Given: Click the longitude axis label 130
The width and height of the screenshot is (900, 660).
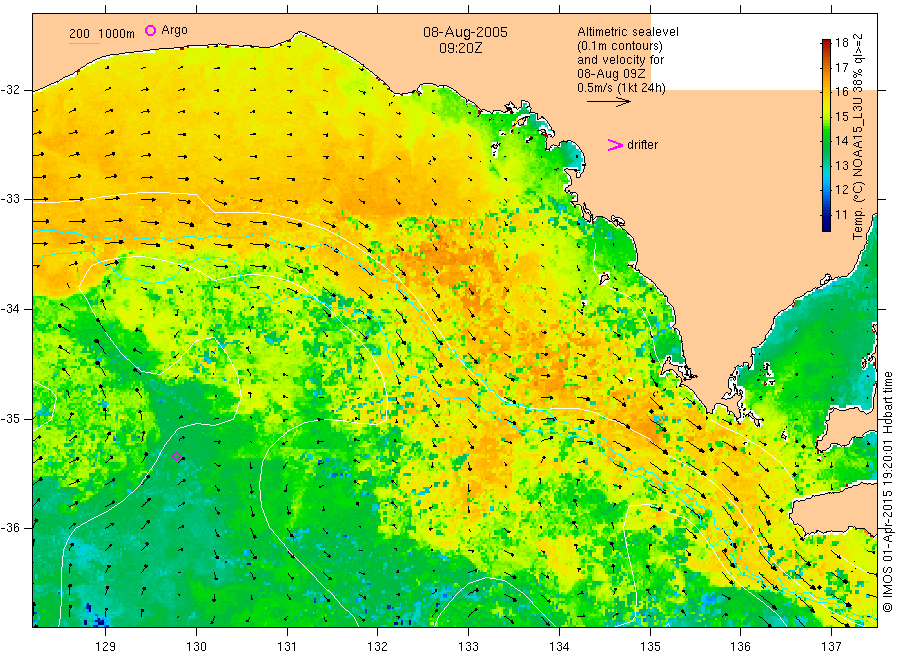Looking at the screenshot, I should pos(196,647).
